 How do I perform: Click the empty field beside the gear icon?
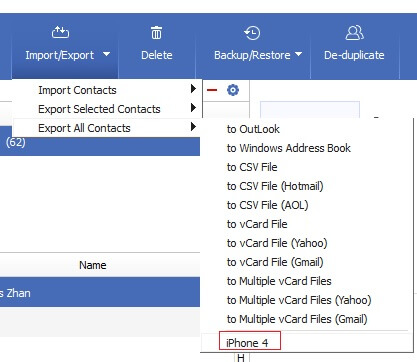(x=310, y=109)
